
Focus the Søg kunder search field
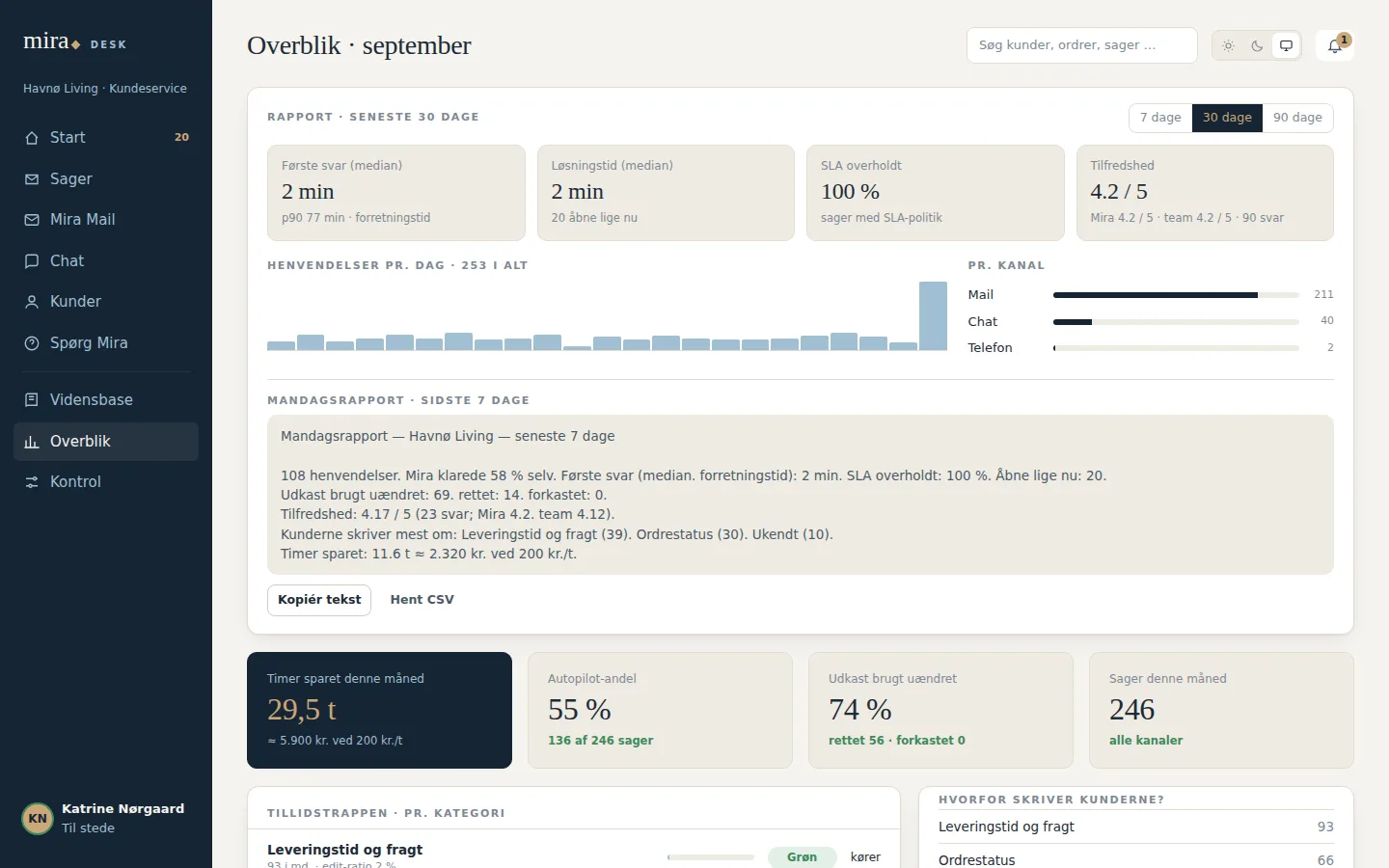click(x=1081, y=45)
